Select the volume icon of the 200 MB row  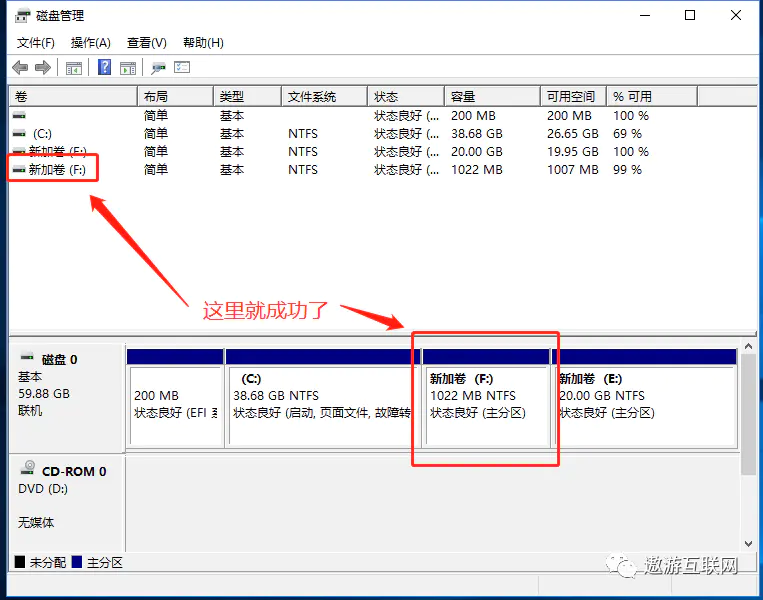click(x=19, y=115)
